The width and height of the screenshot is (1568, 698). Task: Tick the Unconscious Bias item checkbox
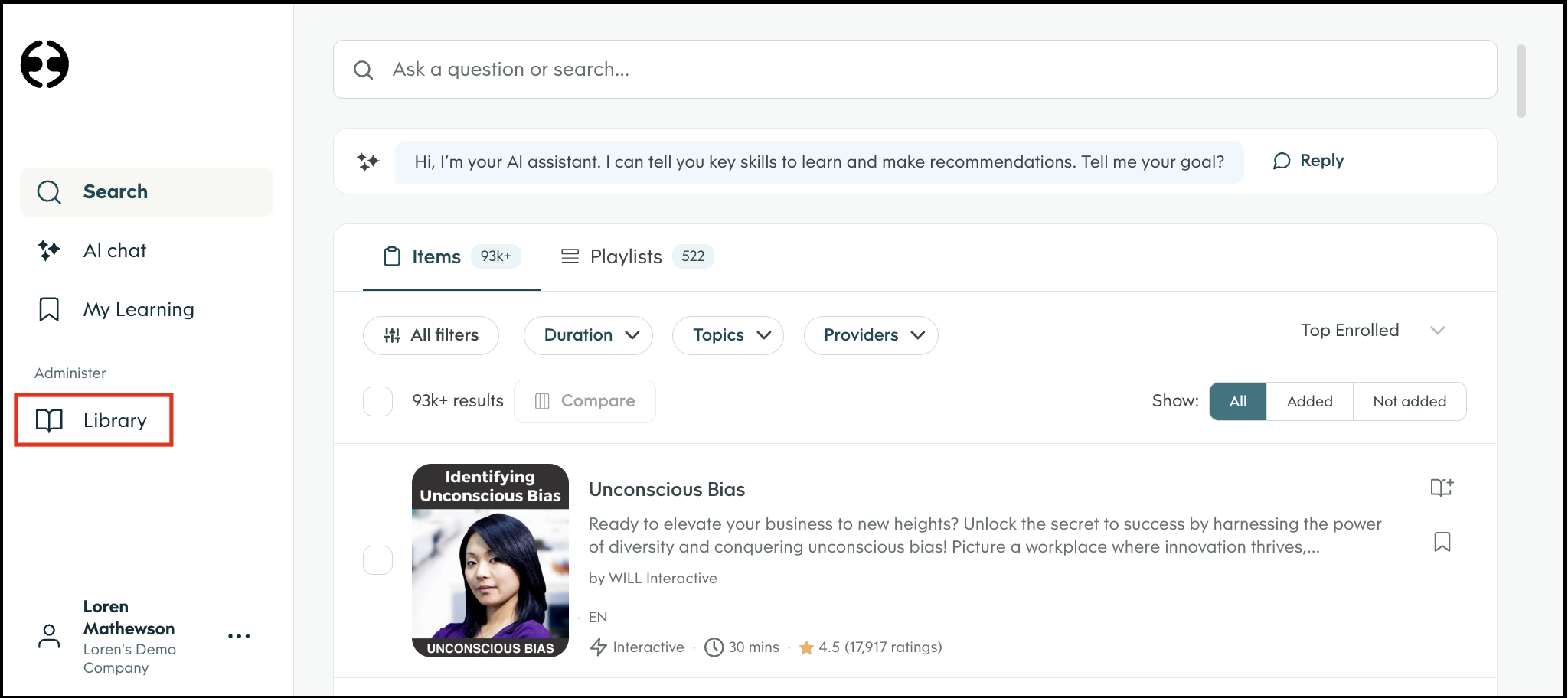pos(377,560)
